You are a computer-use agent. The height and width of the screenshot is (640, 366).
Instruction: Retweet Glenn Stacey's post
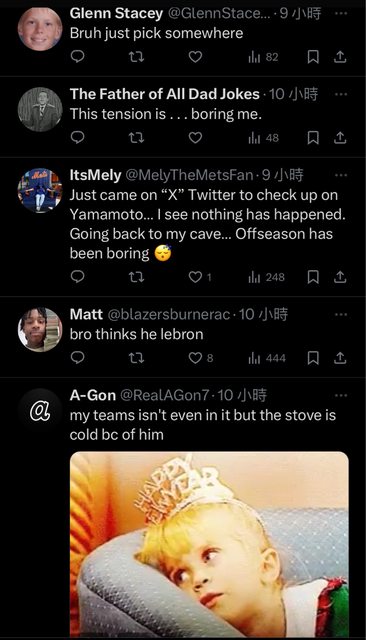pos(136,57)
